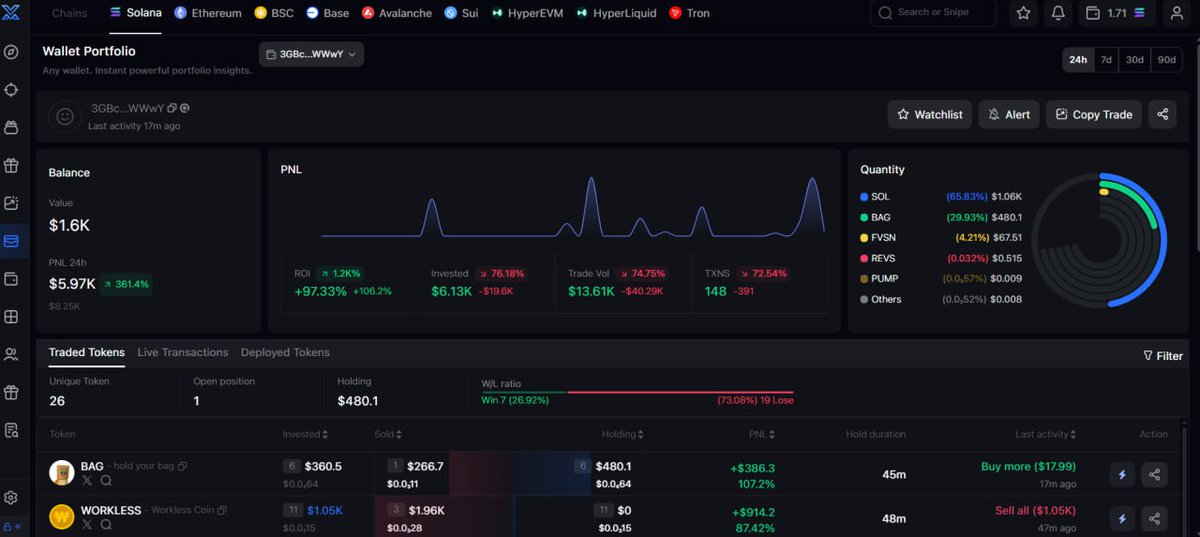Image resolution: width=1200 pixels, height=537 pixels.
Task: Click the smiley wallet avatar
Action: pyautogui.click(x=65, y=116)
